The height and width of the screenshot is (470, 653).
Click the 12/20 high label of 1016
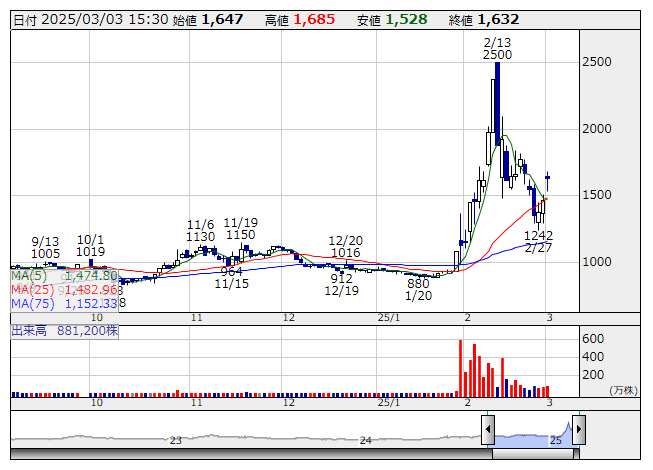coord(344,253)
